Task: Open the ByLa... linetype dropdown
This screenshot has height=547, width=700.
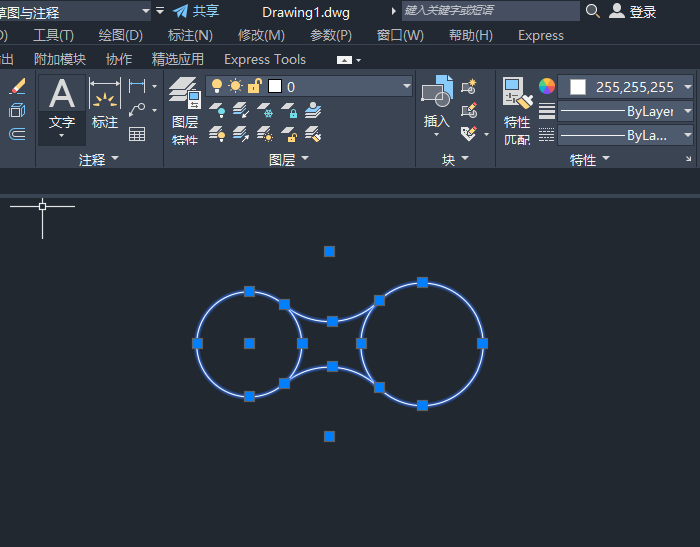Action: pos(688,135)
